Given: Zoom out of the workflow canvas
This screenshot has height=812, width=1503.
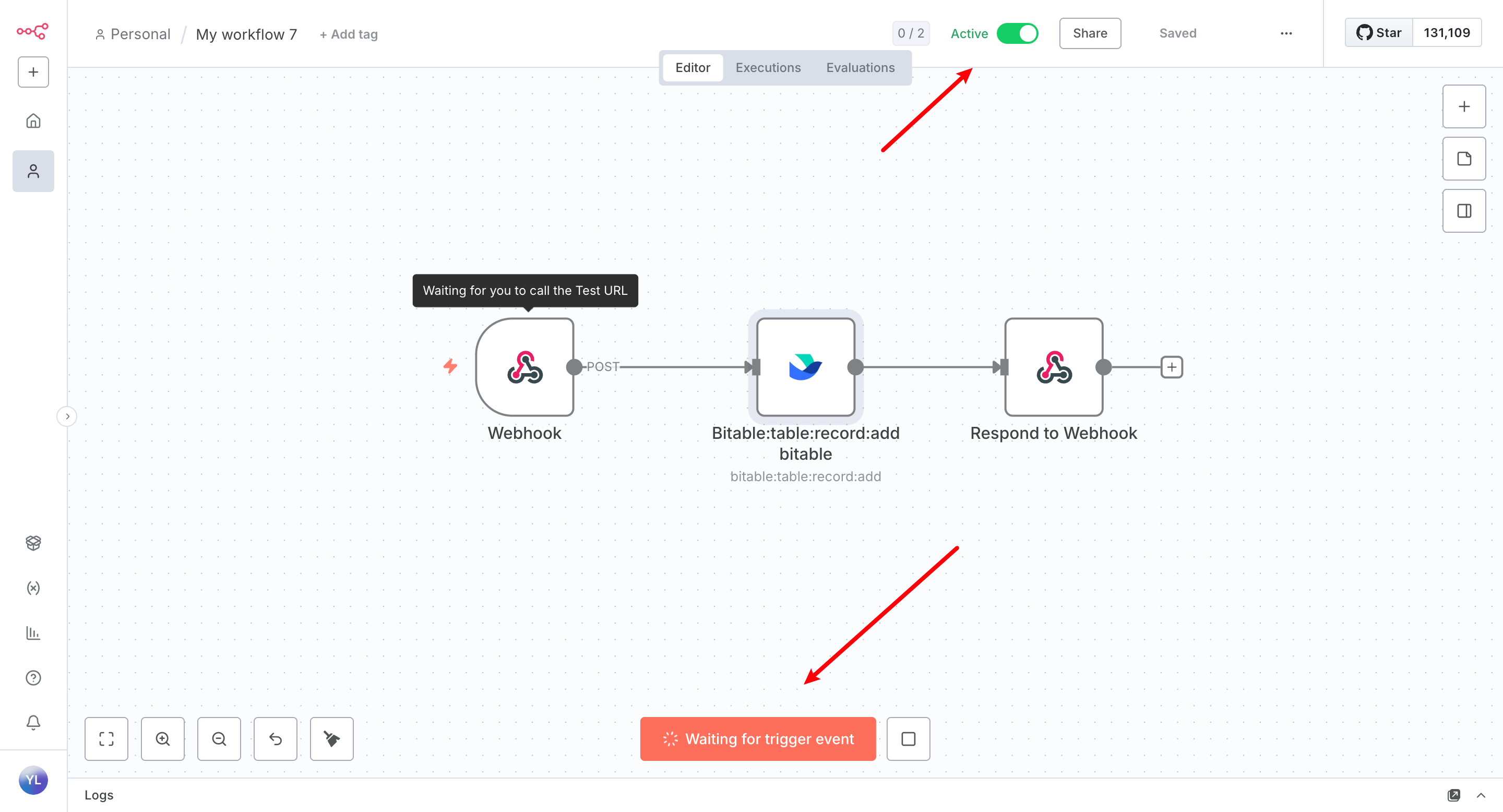Looking at the screenshot, I should point(219,738).
